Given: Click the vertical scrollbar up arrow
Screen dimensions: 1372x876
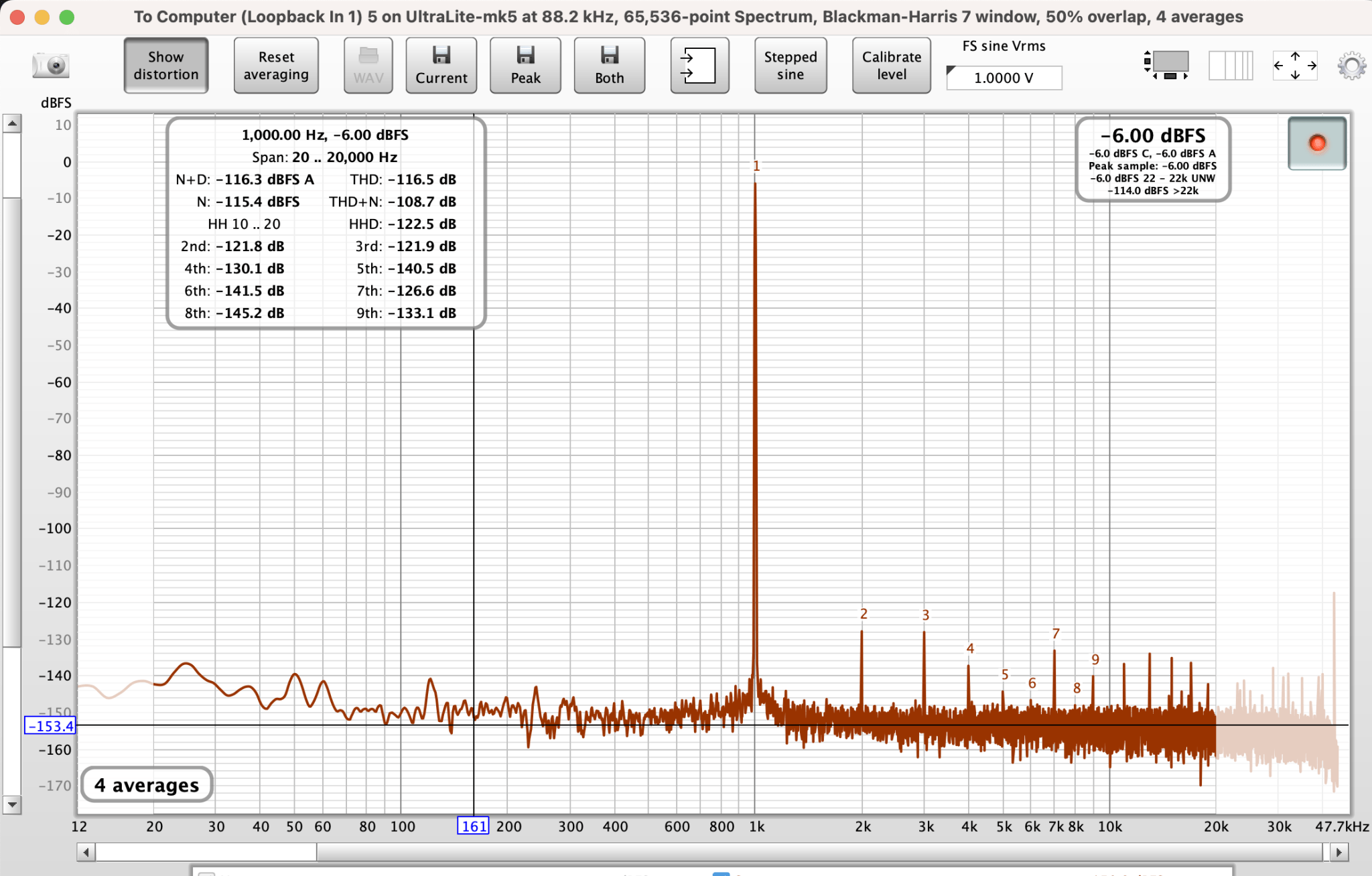Looking at the screenshot, I should pos(12,123).
